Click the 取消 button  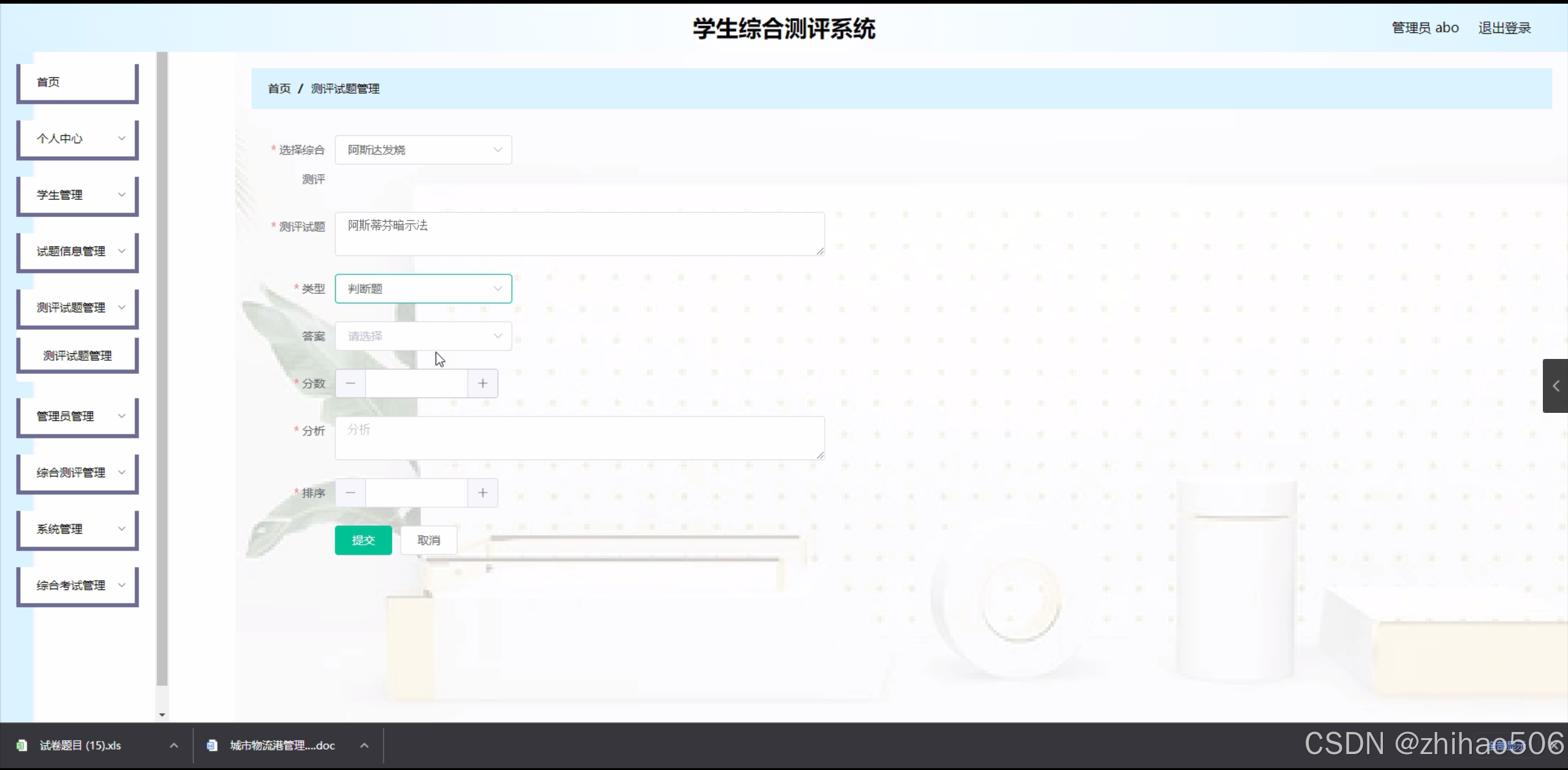coord(428,540)
